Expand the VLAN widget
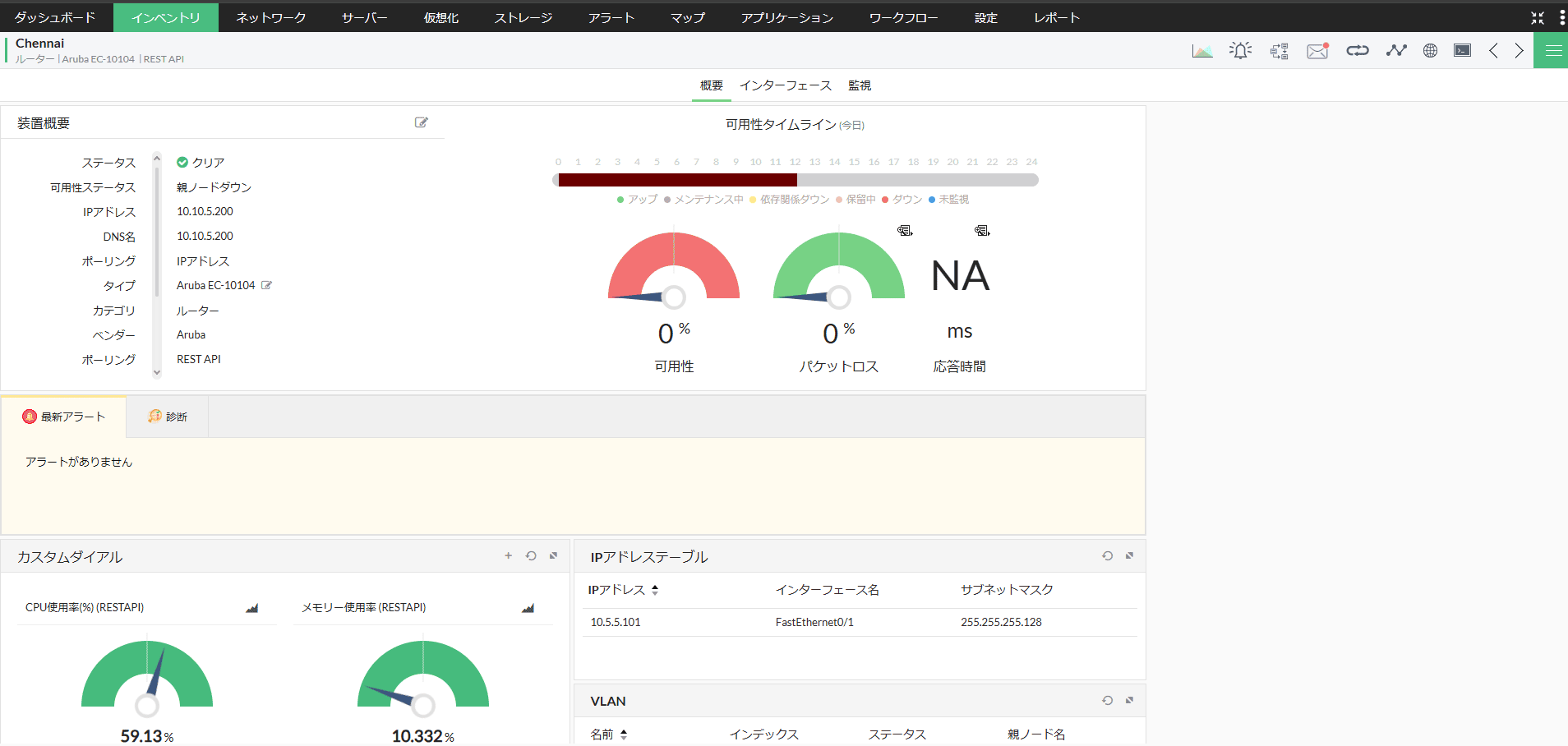This screenshot has width=1568, height=746. click(x=1130, y=701)
